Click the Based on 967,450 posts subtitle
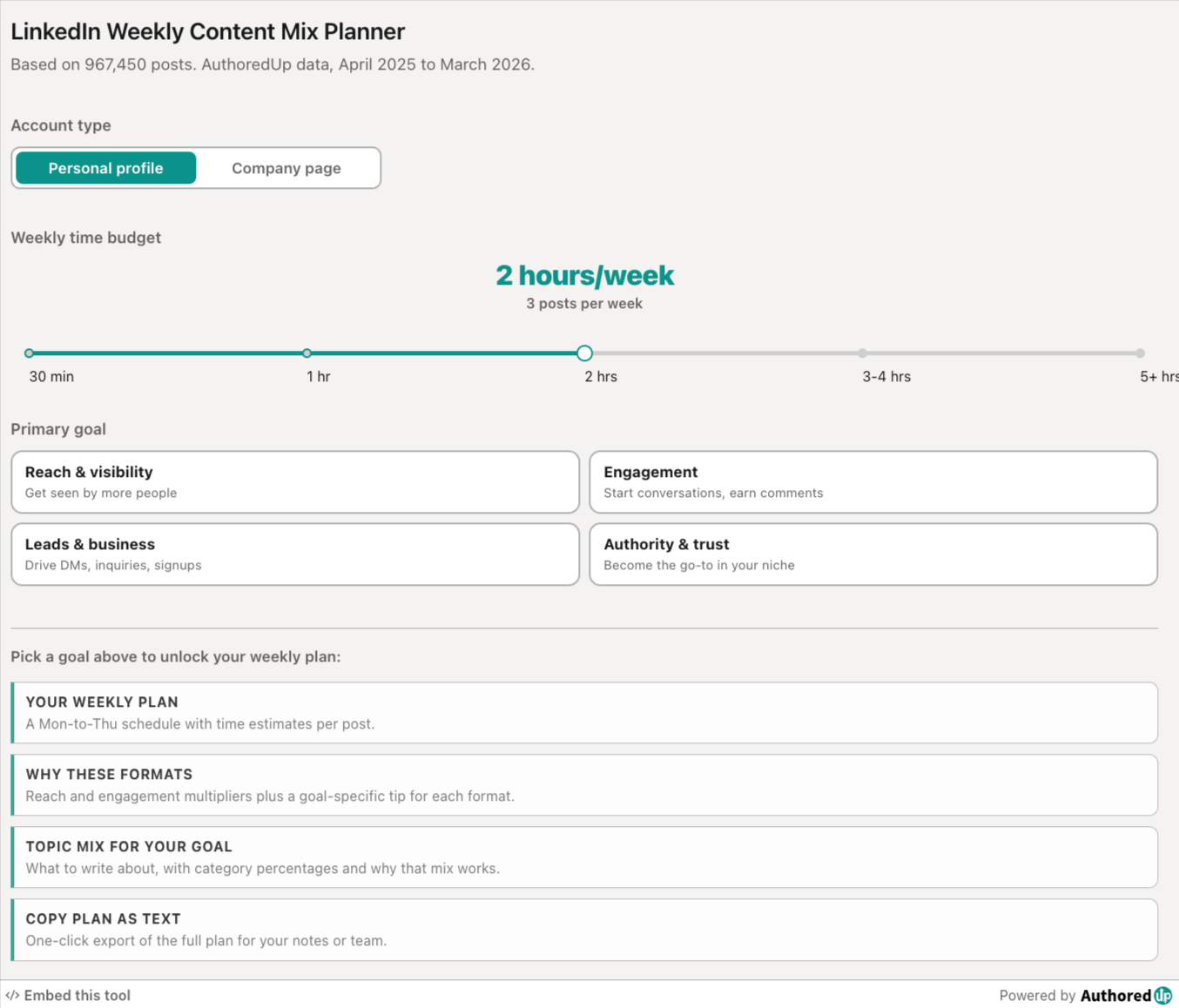The width and height of the screenshot is (1179, 1008). 273,64
